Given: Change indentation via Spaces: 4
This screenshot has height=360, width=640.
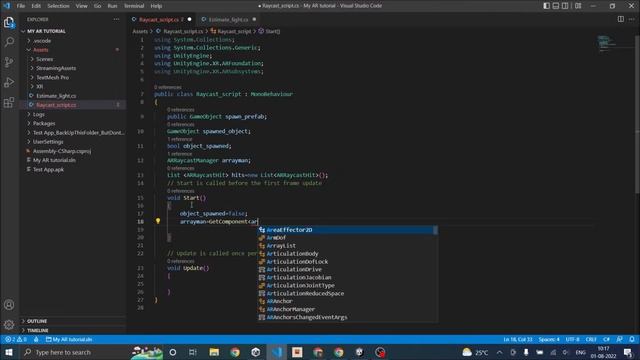Looking at the screenshot, I should (x=549, y=340).
